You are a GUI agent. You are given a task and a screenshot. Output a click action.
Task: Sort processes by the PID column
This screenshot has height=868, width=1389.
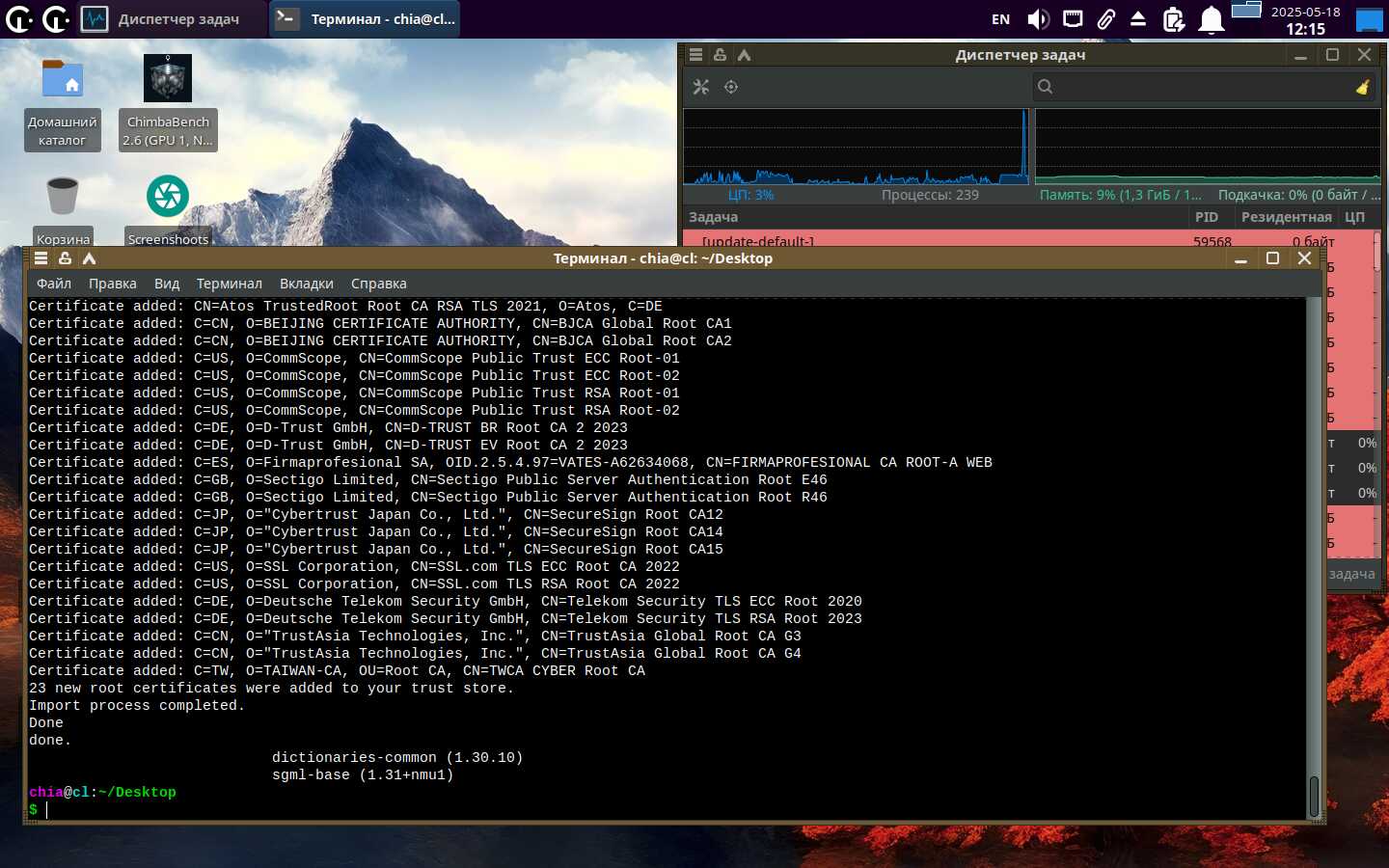click(1212, 217)
